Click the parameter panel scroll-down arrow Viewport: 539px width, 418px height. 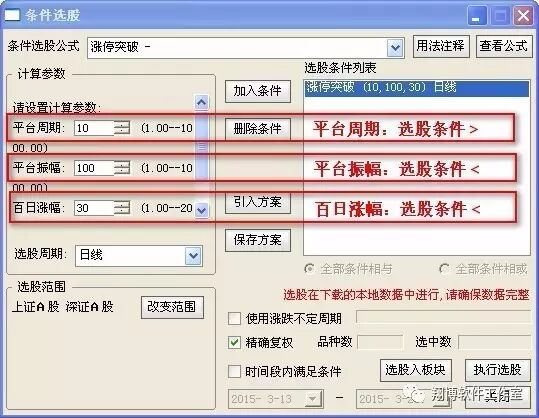tap(201, 209)
